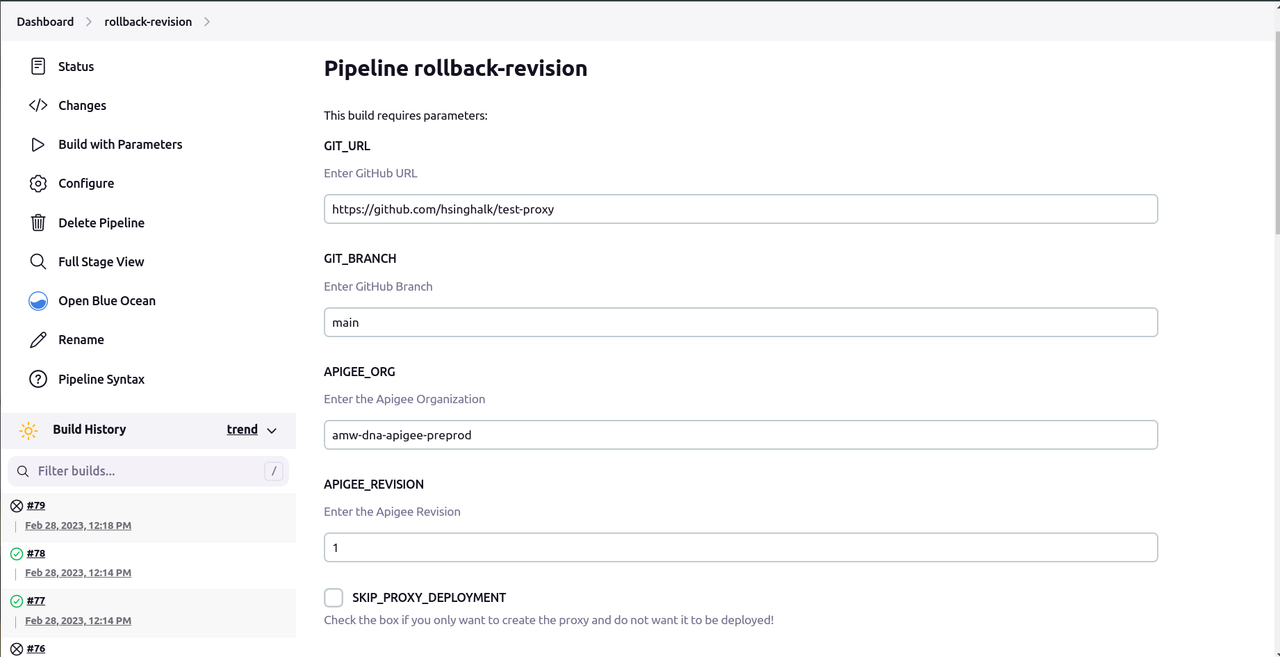Click the Build with Parameters play icon

pyautogui.click(x=38, y=144)
